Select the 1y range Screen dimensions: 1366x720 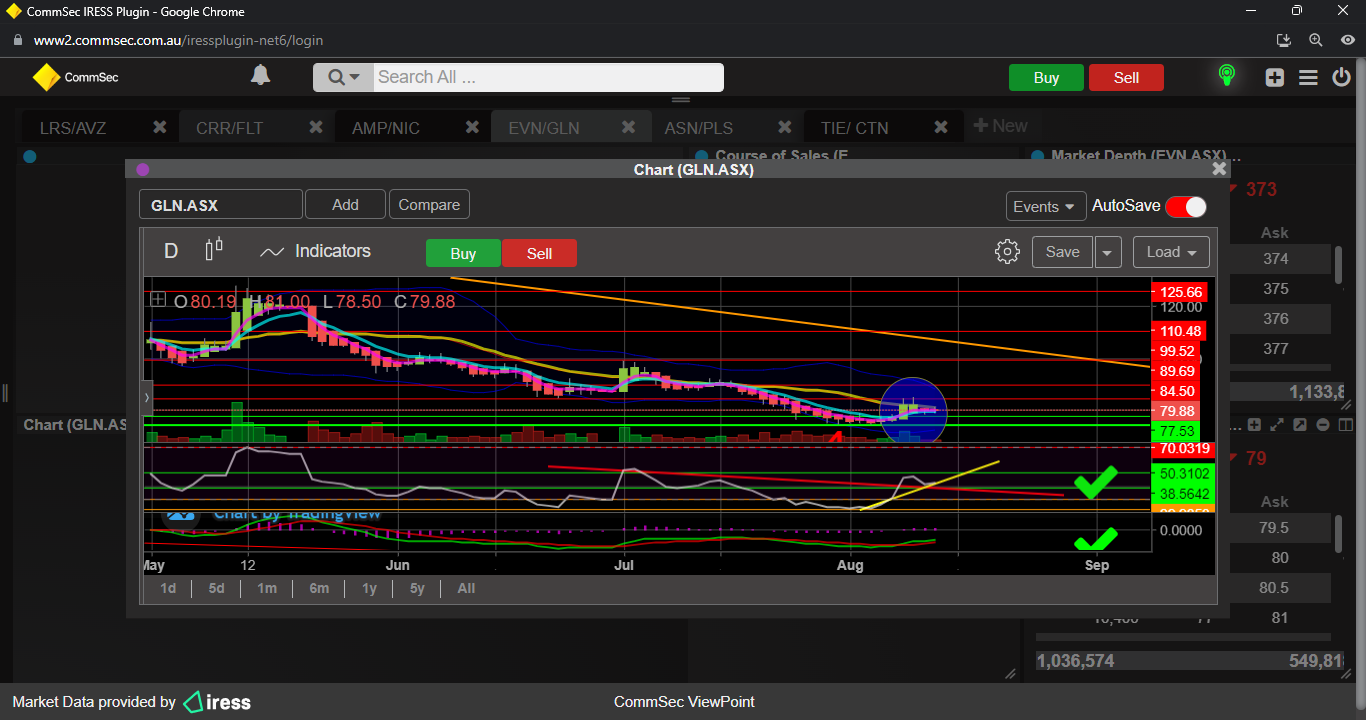369,588
